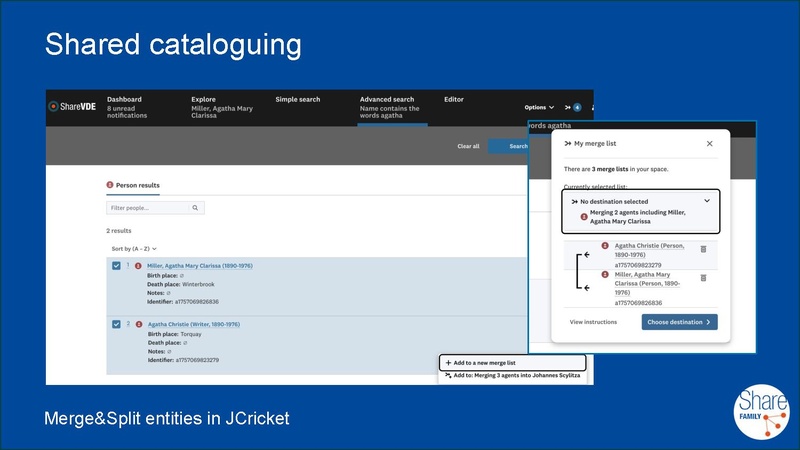Click arrow icon beside Agatha Christie merge entry

586,255
